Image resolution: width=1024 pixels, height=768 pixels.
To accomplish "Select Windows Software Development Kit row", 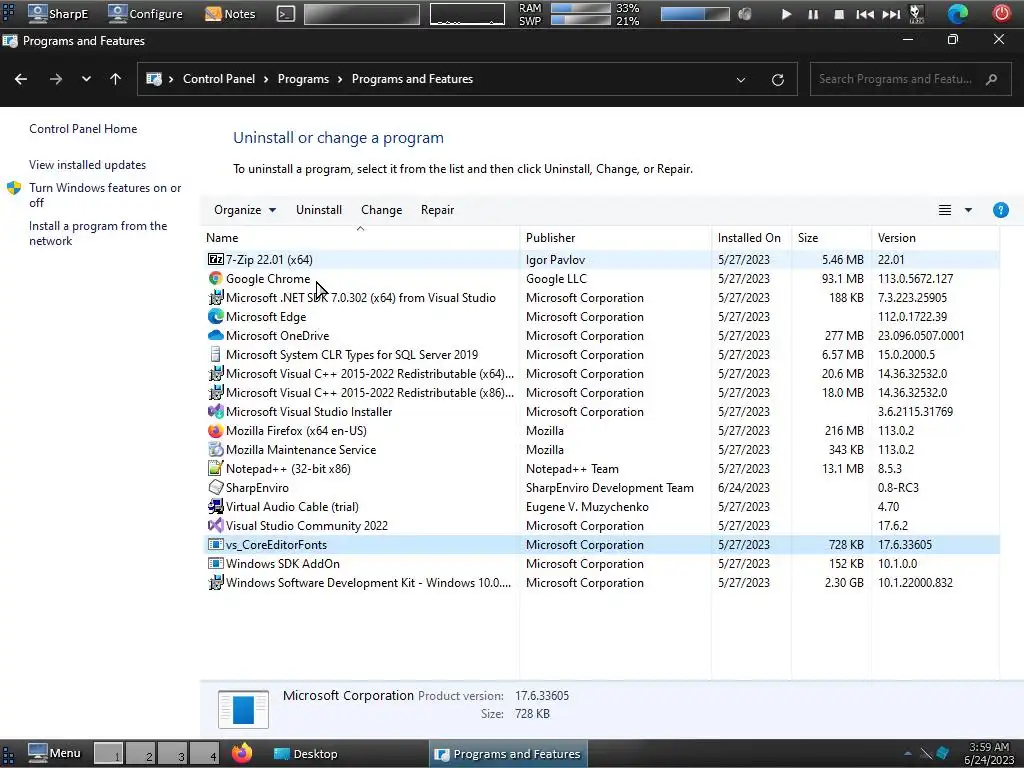I will (x=600, y=583).
